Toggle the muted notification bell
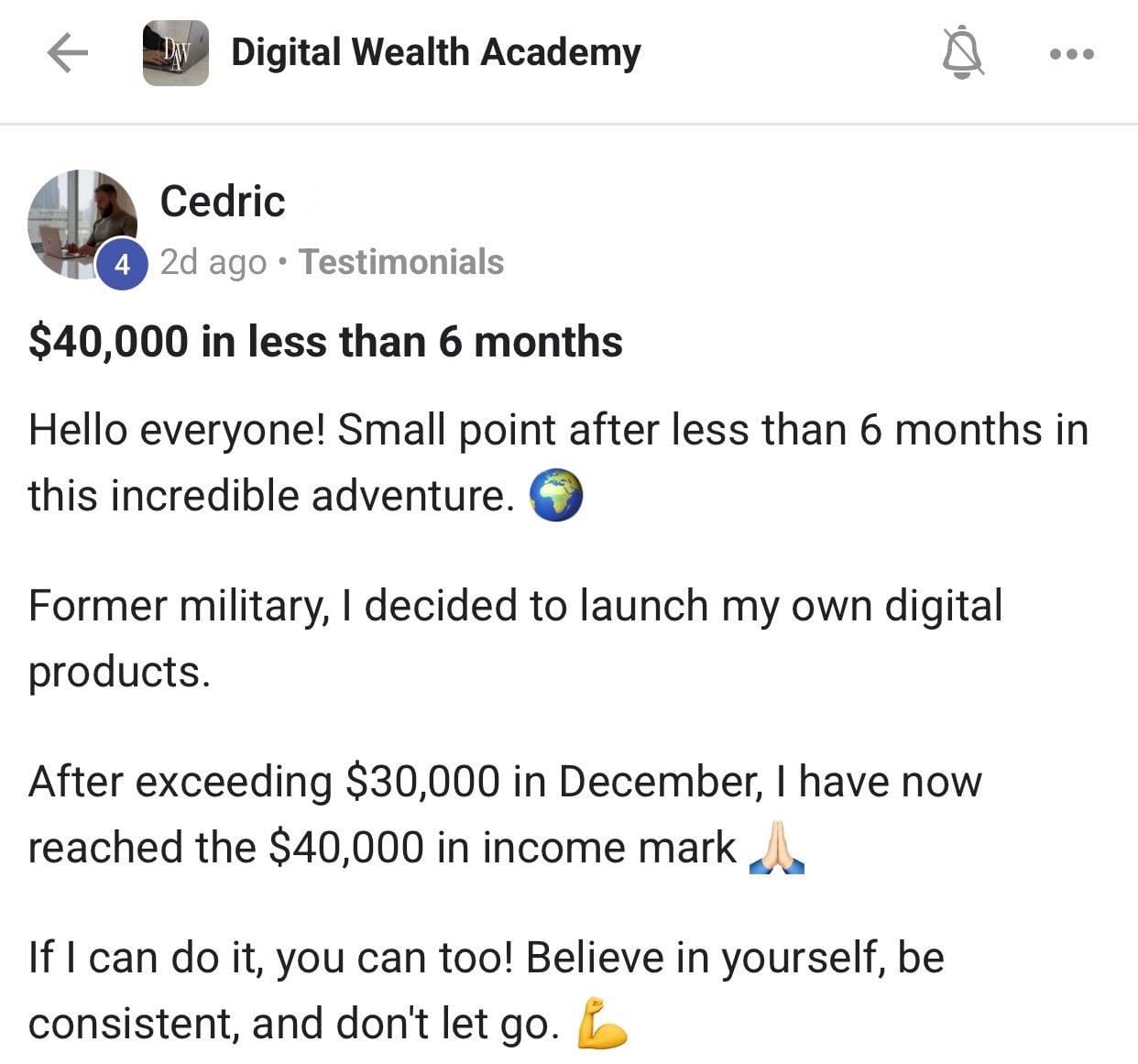This screenshot has width=1138, height=1064. [963, 53]
